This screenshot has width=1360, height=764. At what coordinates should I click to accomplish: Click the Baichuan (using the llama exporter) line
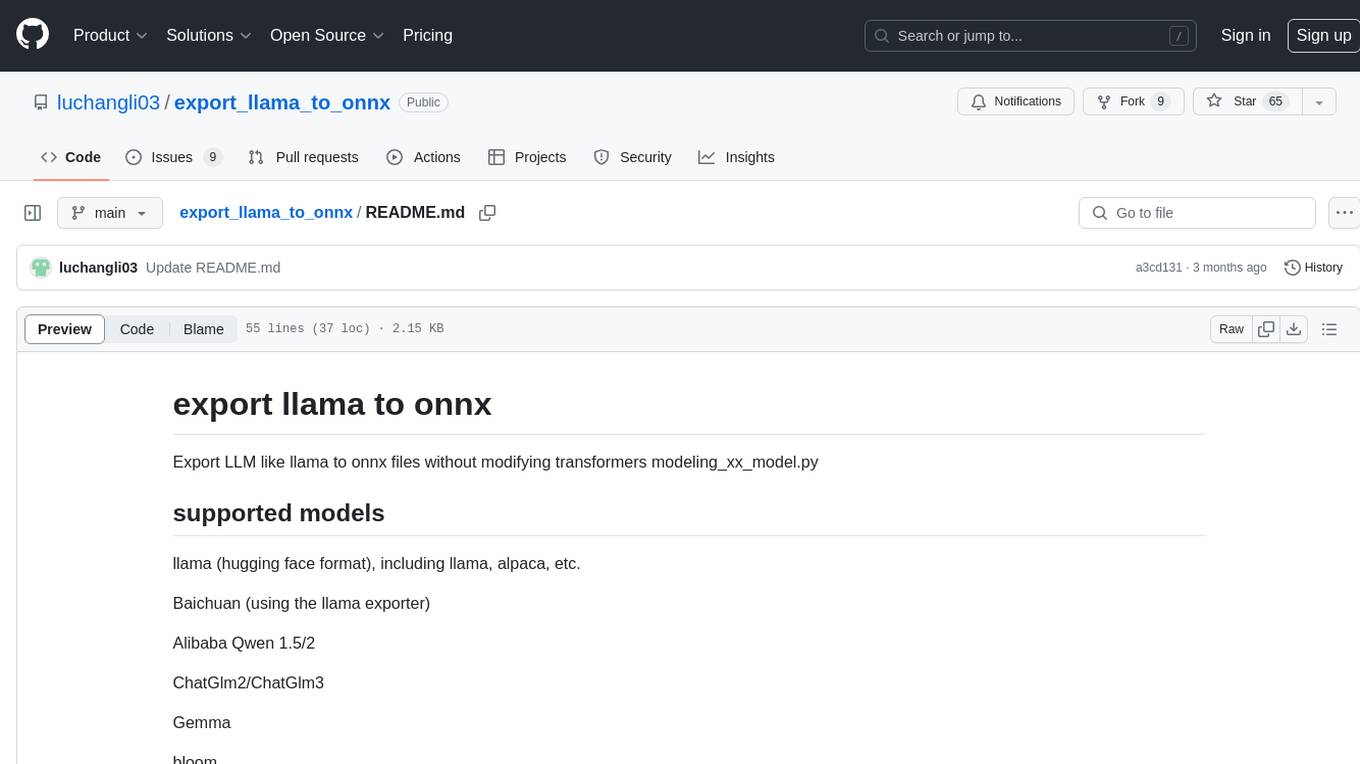tap(301, 603)
